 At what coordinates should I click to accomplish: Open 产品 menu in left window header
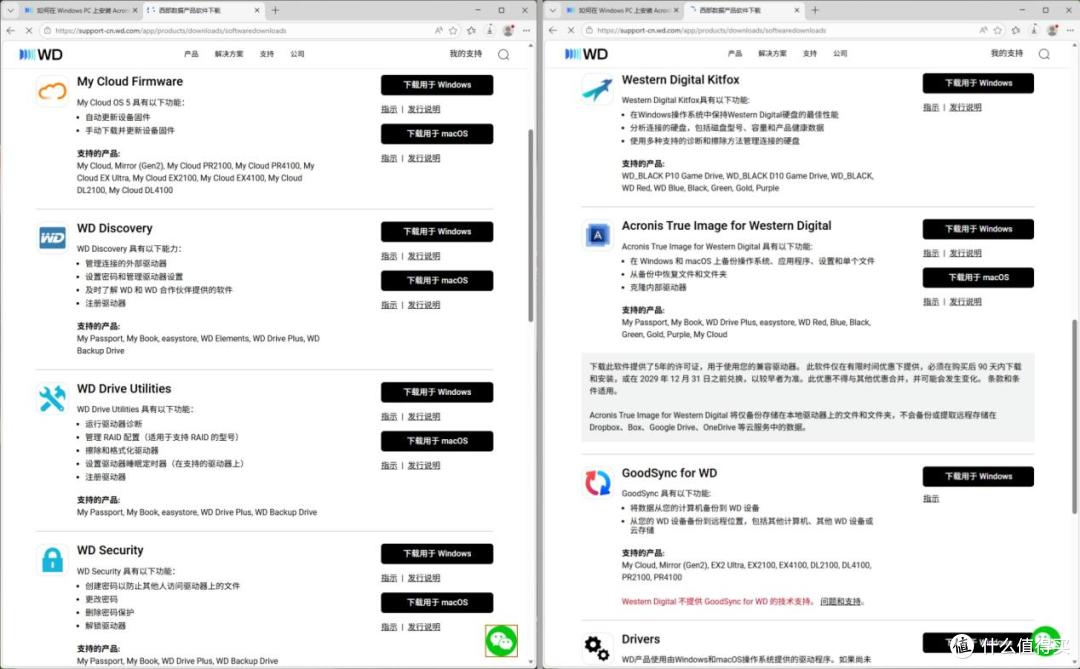pos(191,54)
